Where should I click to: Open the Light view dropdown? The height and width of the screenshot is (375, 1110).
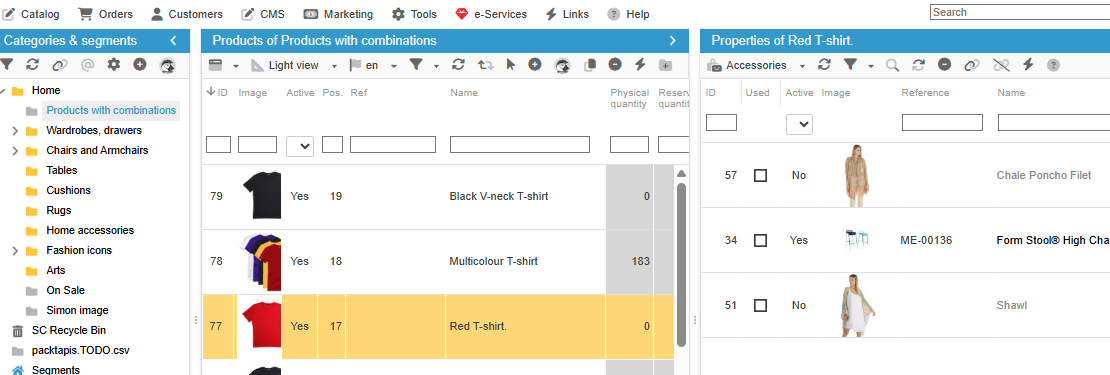click(x=294, y=65)
